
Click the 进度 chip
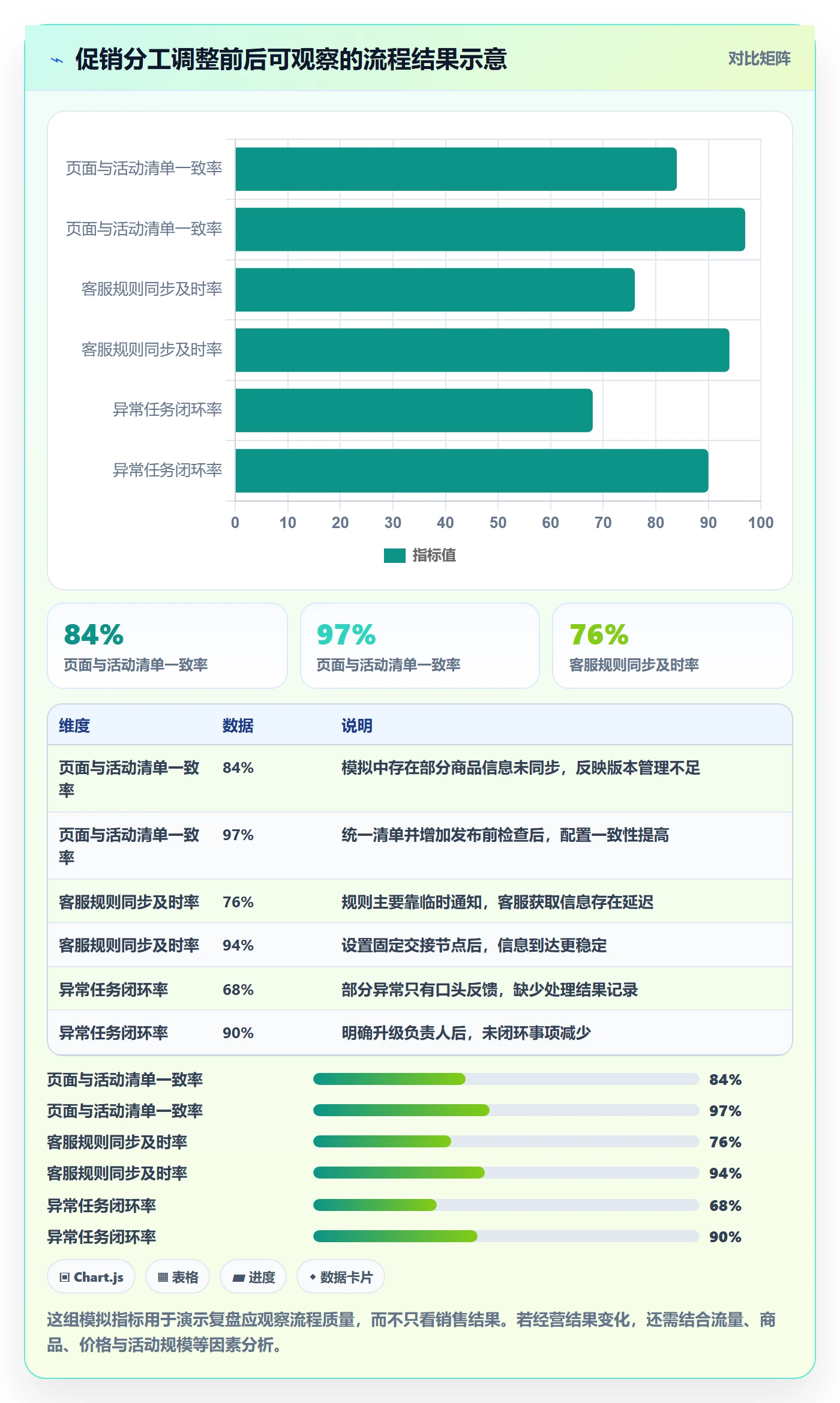click(x=253, y=1277)
